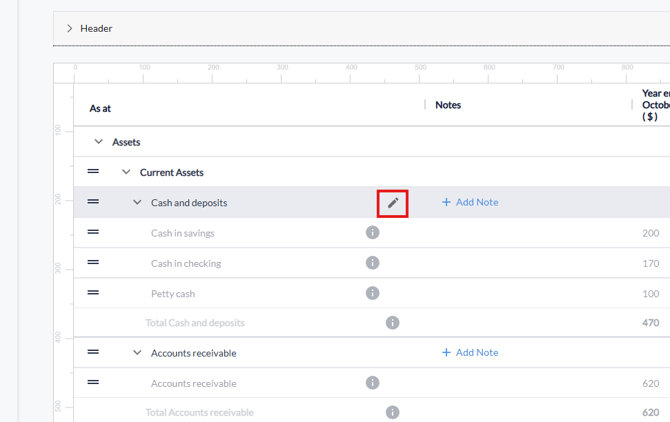Collapse the Assets group

pos(98,142)
